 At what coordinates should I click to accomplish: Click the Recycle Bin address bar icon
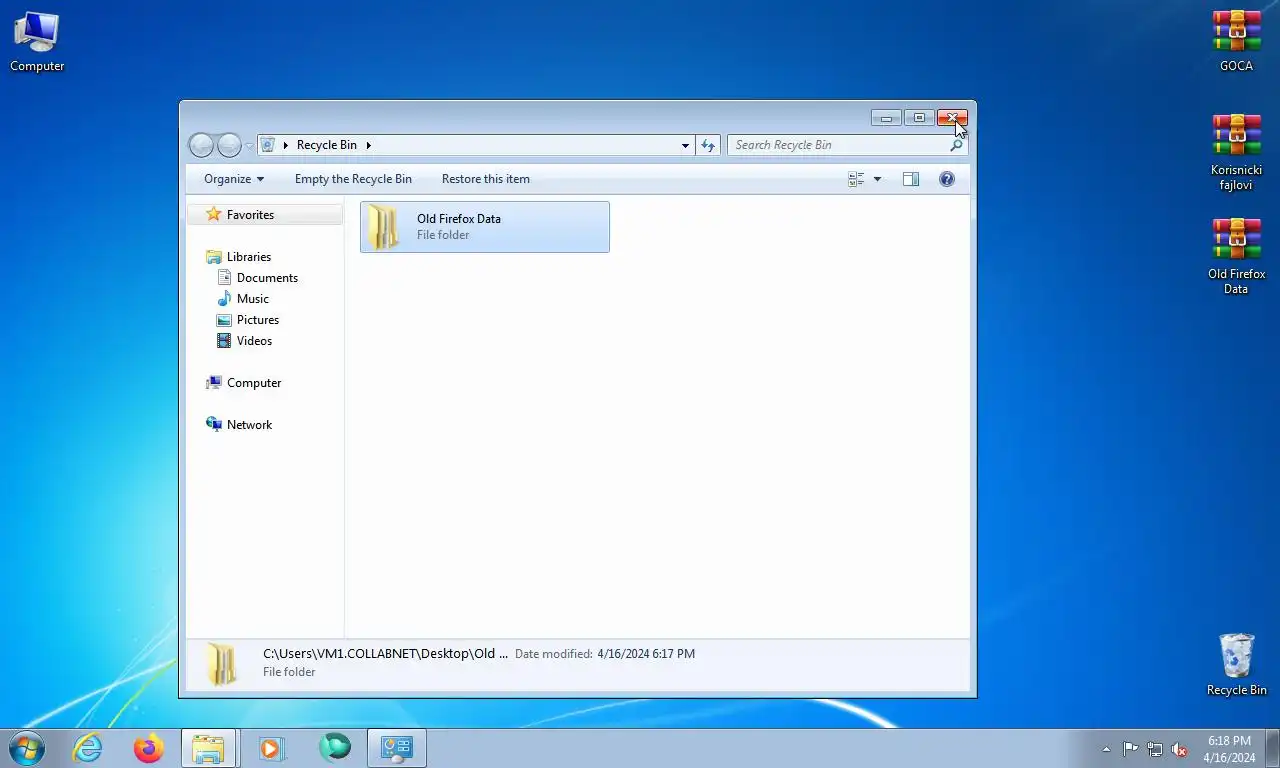268,145
